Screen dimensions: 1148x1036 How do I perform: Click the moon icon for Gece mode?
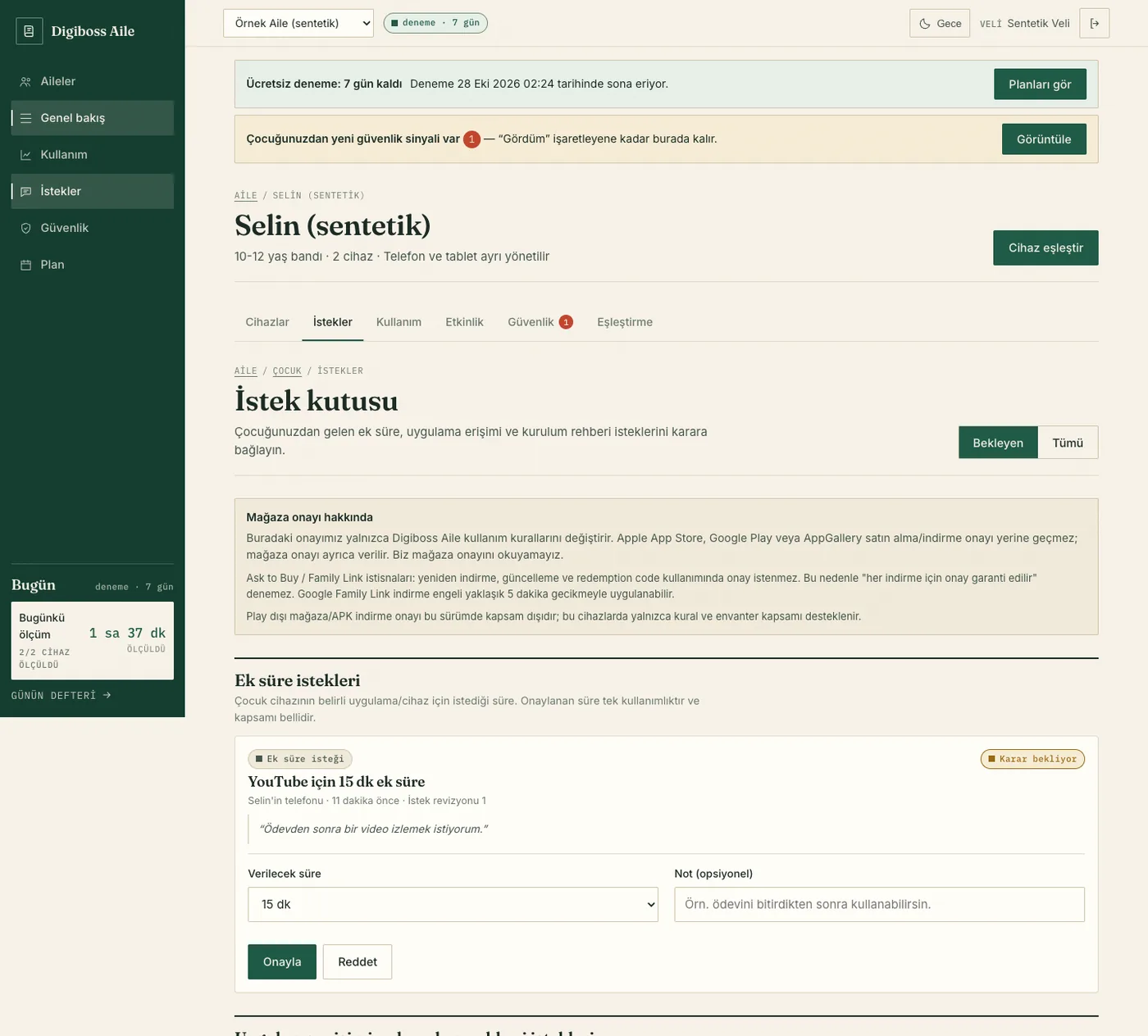click(925, 24)
